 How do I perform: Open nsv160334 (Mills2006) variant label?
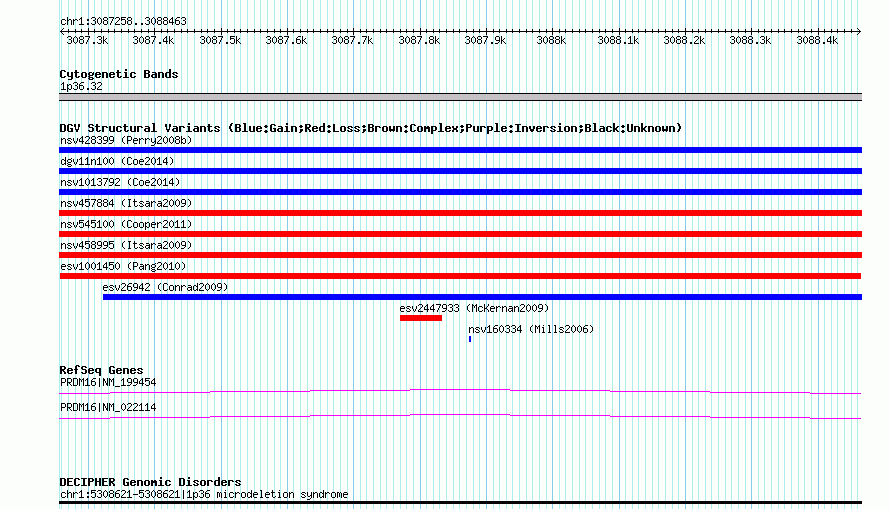point(531,329)
